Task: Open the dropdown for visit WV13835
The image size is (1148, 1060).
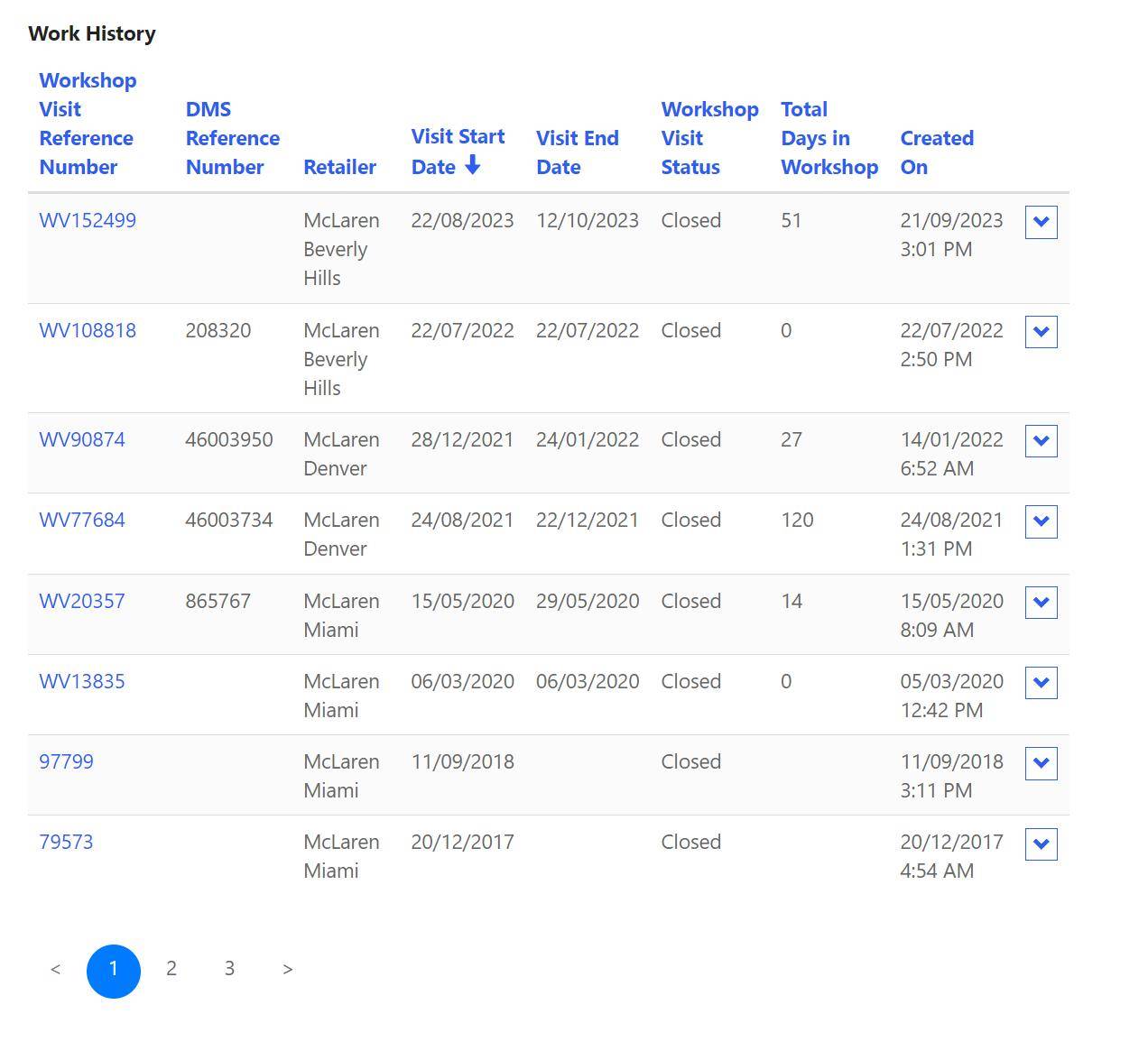Action: [x=1041, y=683]
